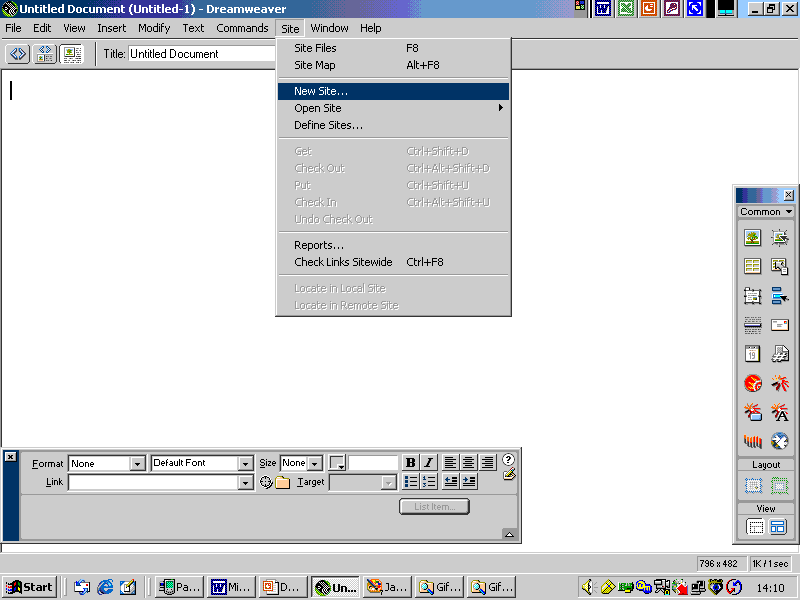Browse for link file folder icon
The width and height of the screenshot is (800, 600).
click(282, 482)
